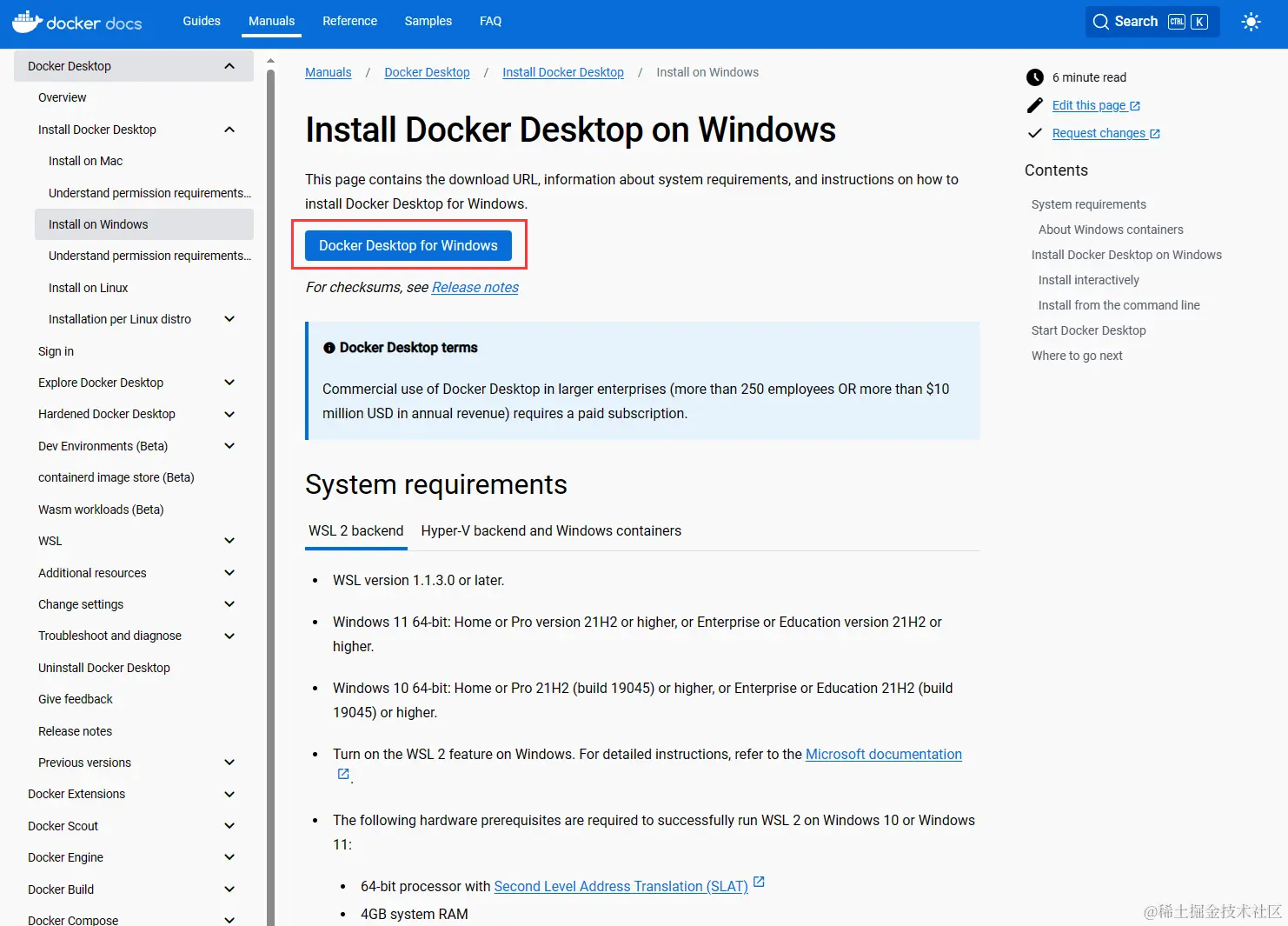Expand Docker Build

(x=229, y=889)
